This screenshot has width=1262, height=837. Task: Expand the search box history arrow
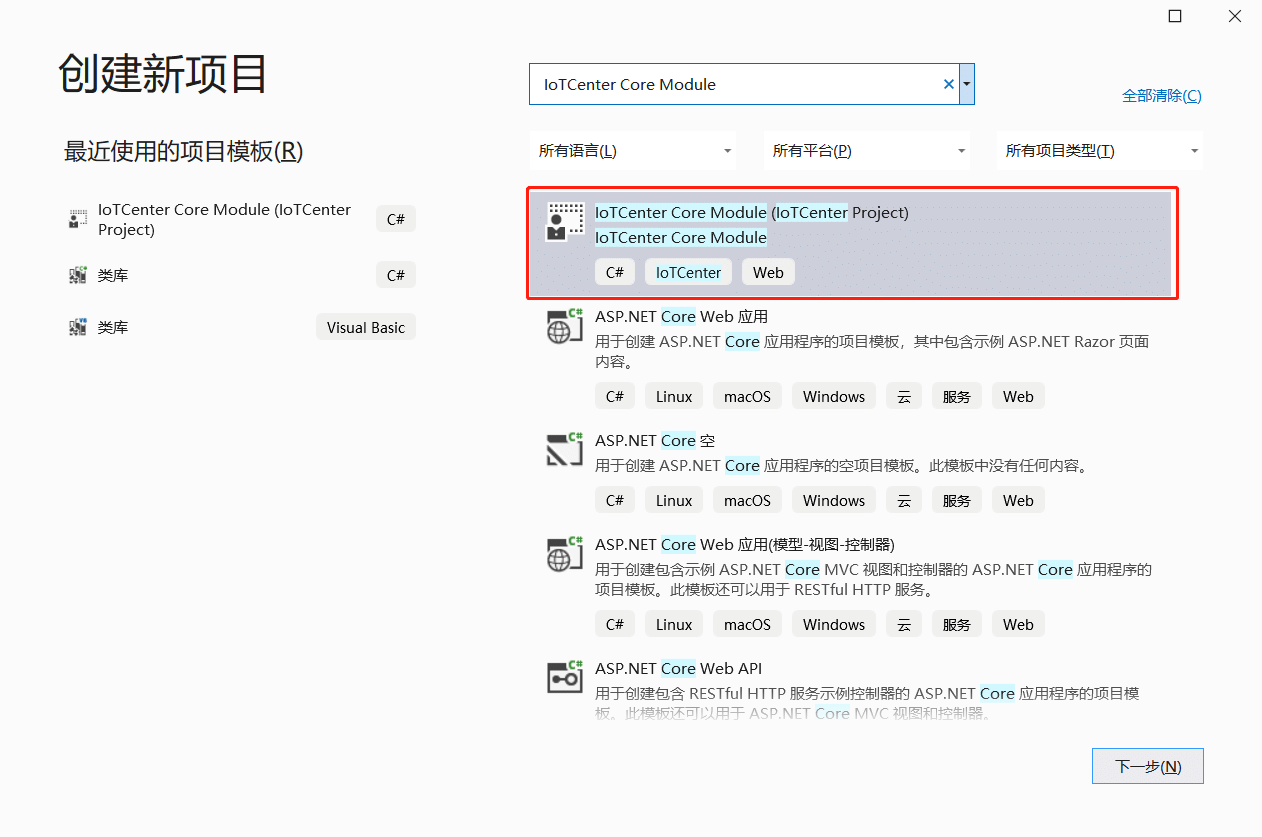click(x=967, y=85)
